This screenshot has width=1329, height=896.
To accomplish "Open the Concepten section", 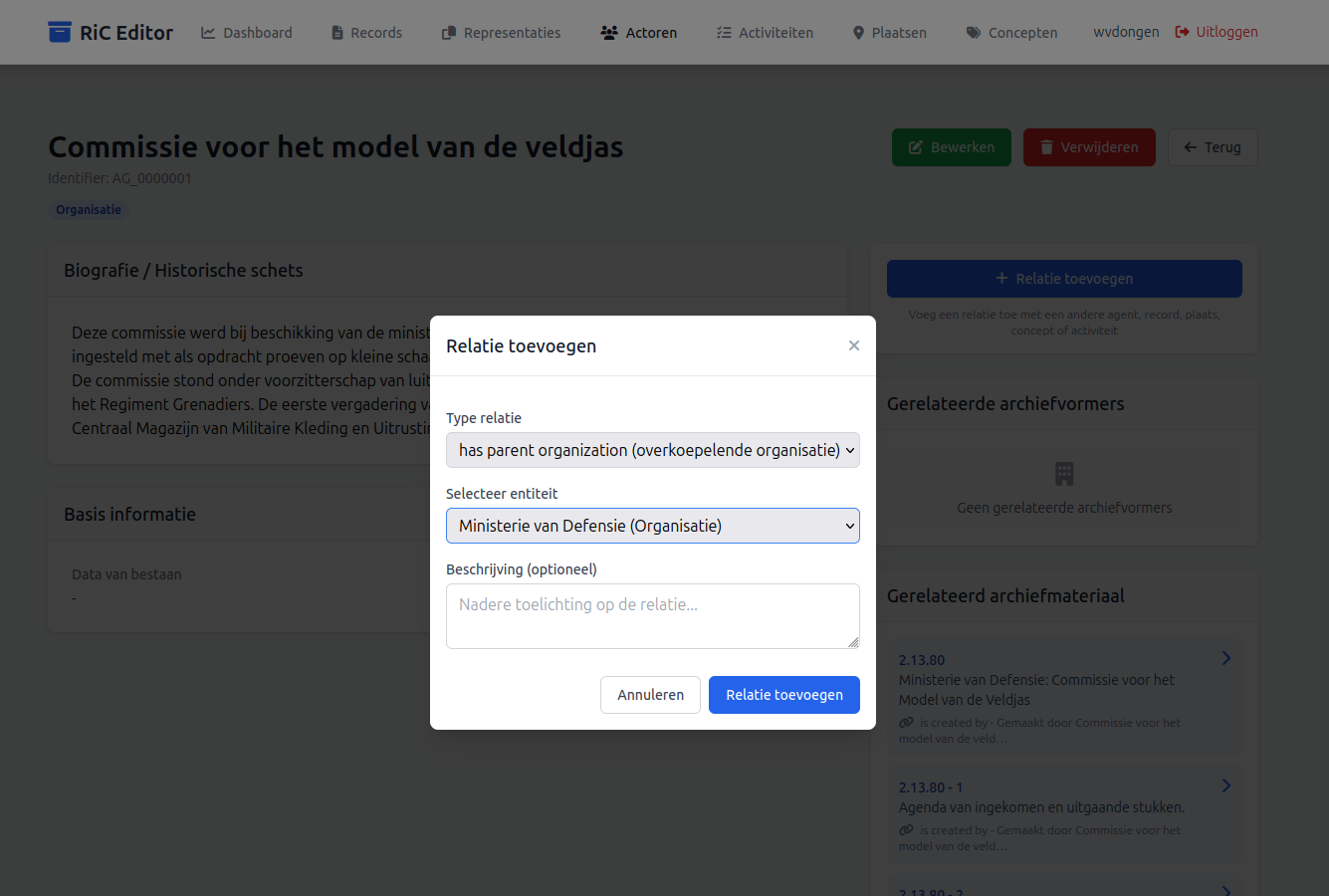I will coord(1011,33).
